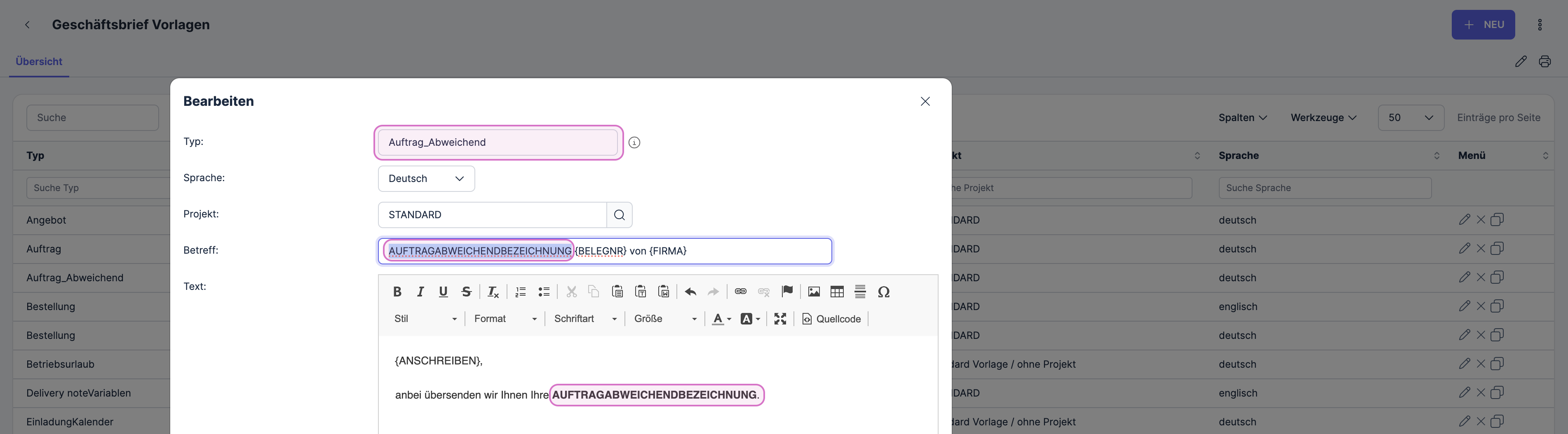Toggle bold formatting in the editor

(x=397, y=292)
